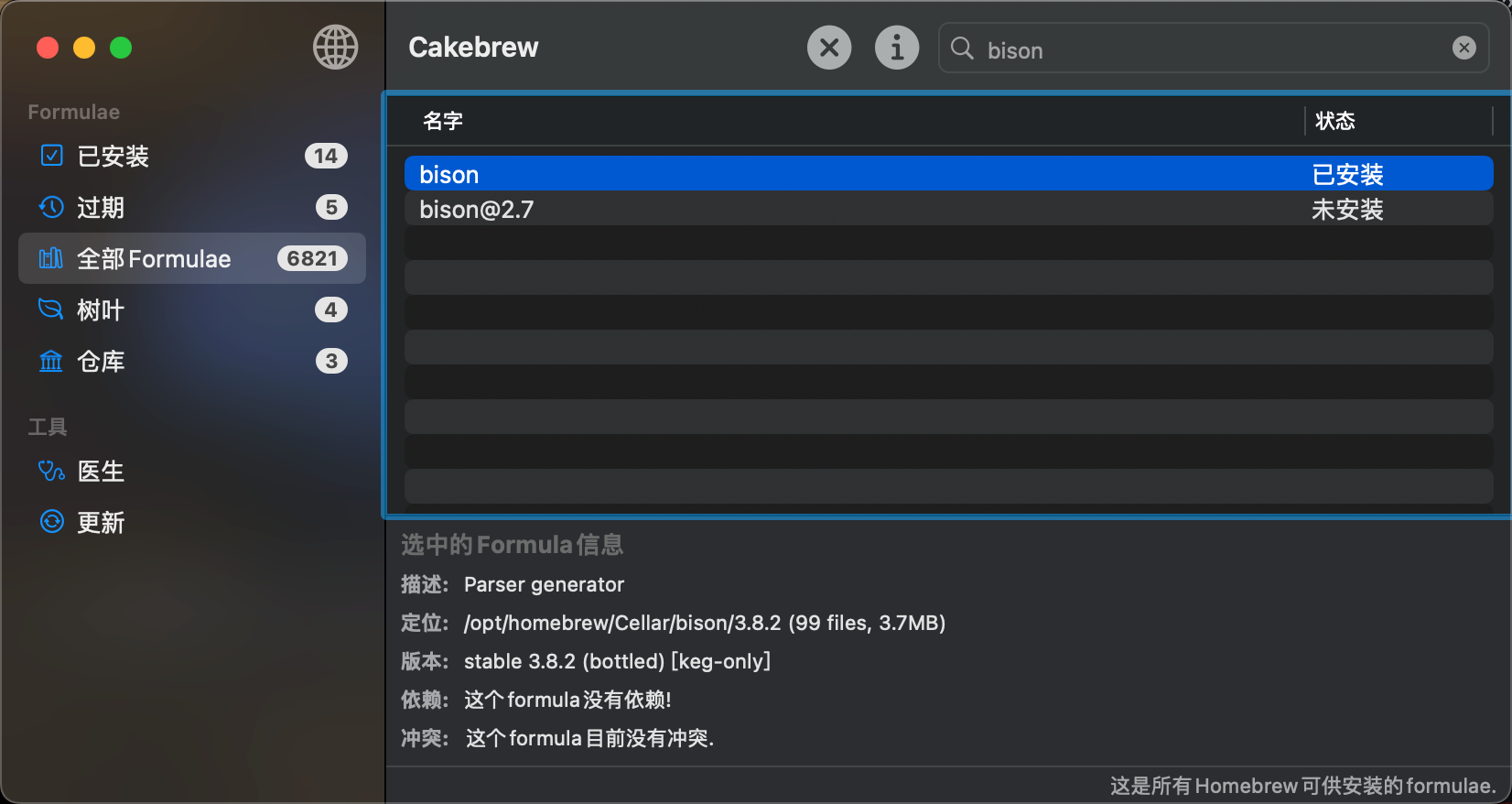
Task: Click the Cakebrew window title
Action: pyautogui.click(x=473, y=48)
